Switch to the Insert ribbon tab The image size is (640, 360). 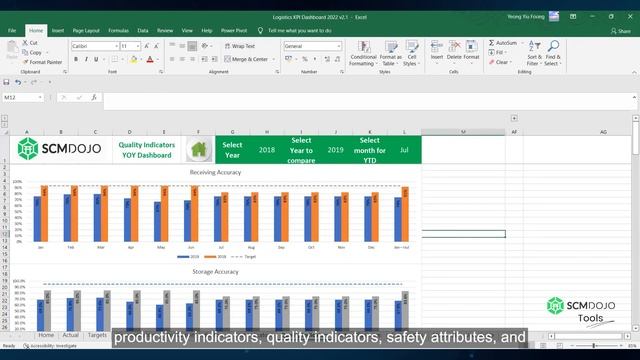click(x=58, y=31)
